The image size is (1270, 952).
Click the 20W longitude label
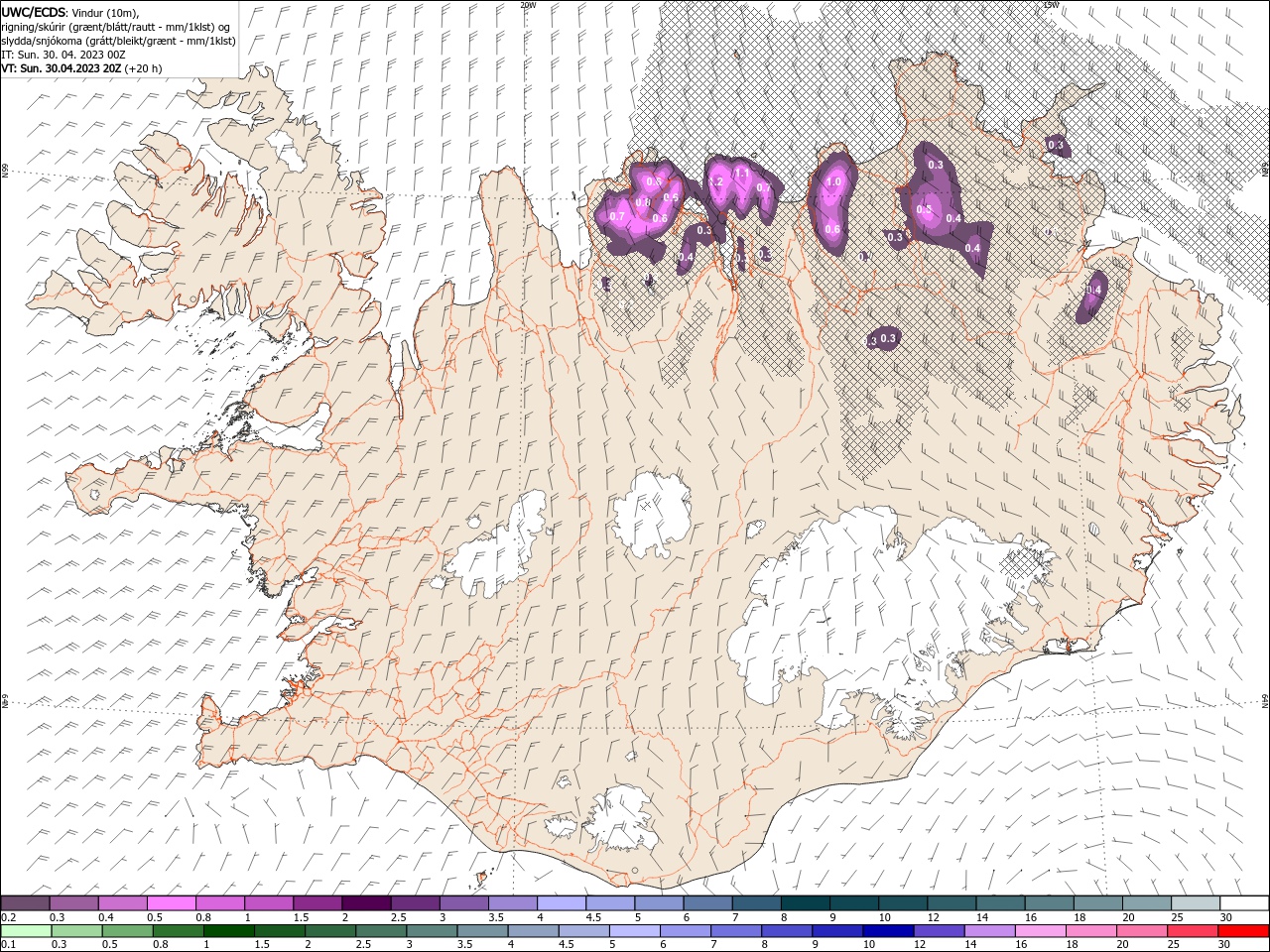pyautogui.click(x=528, y=5)
